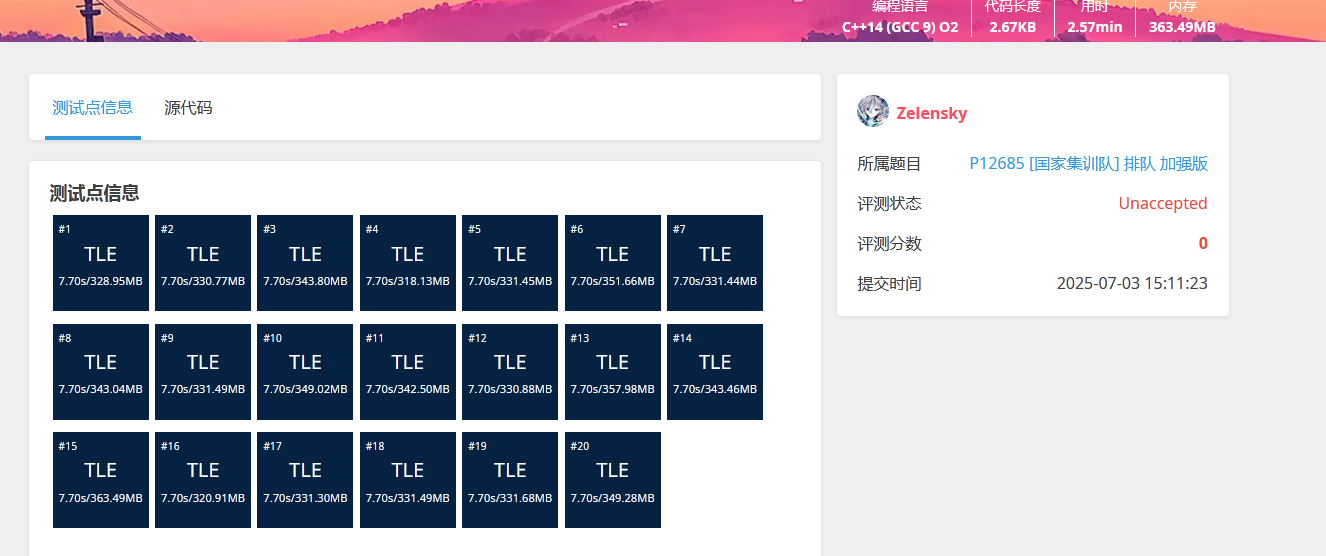Click test point #9 TLE block
The image size is (1326, 556).
pyautogui.click(x=203, y=372)
